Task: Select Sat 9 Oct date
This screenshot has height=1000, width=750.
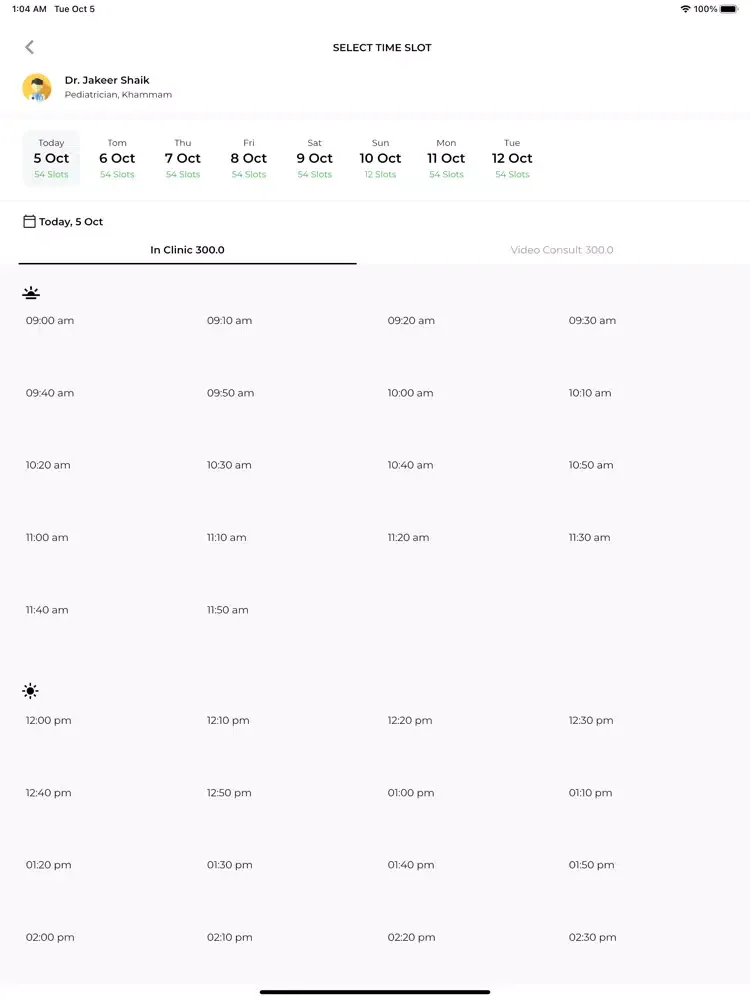Action: (x=314, y=158)
